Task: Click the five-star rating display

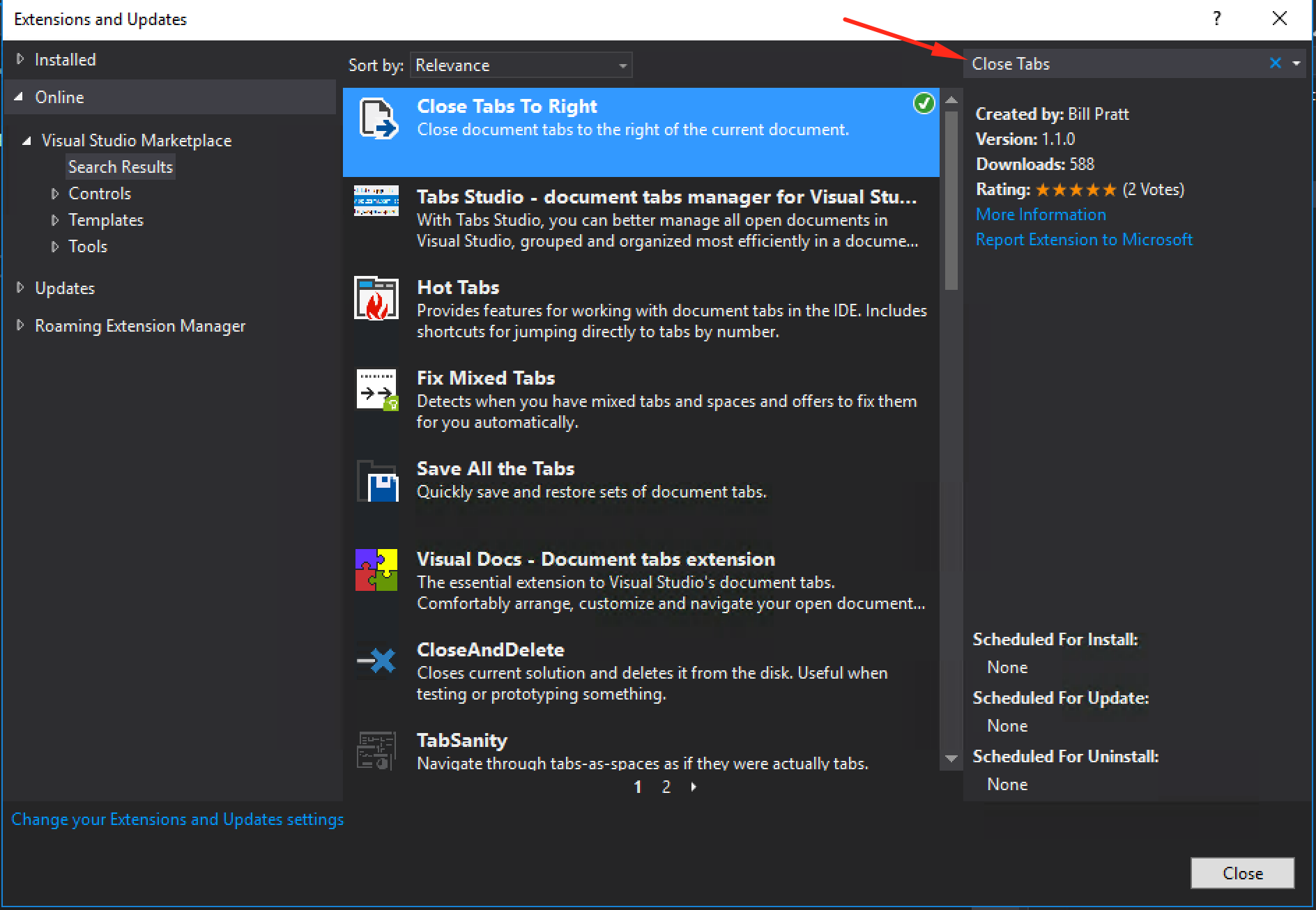Action: pyautogui.click(x=1076, y=190)
